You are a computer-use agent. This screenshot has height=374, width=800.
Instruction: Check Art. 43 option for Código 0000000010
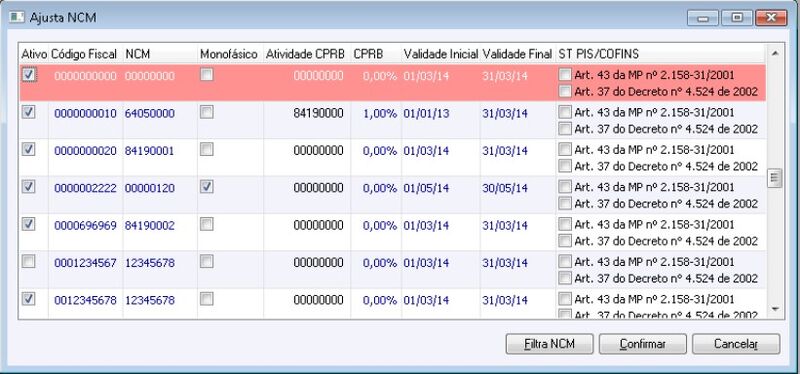click(565, 113)
